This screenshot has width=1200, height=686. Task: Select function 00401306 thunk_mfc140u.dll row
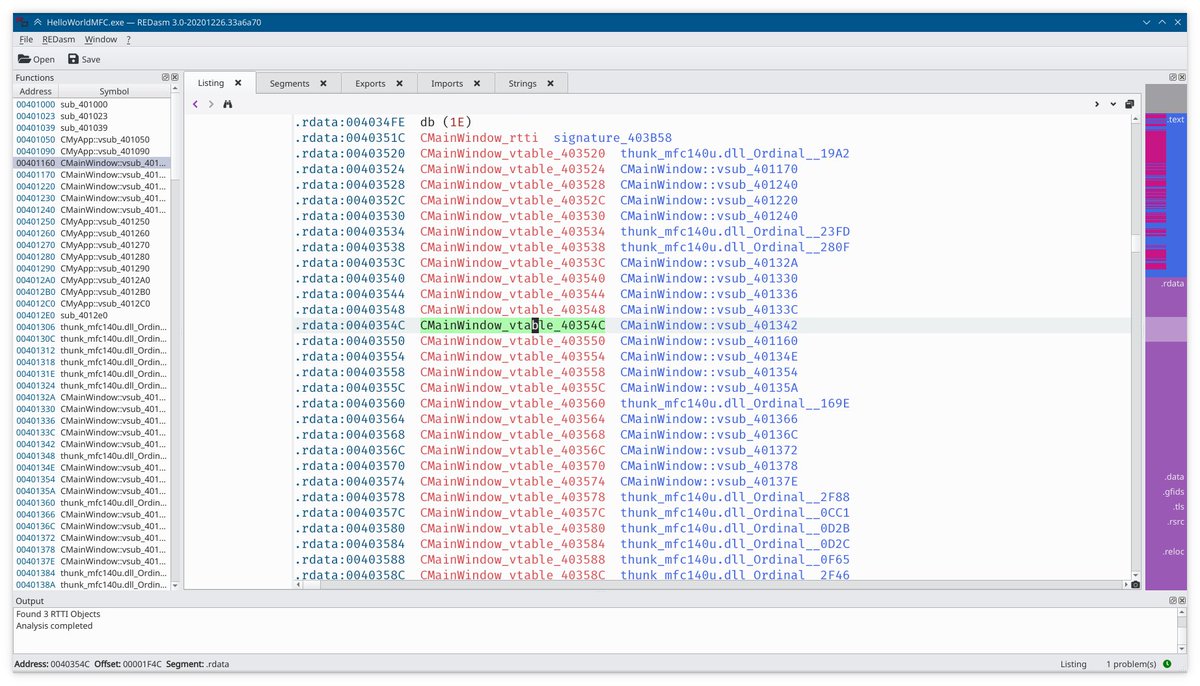[x=92, y=327]
